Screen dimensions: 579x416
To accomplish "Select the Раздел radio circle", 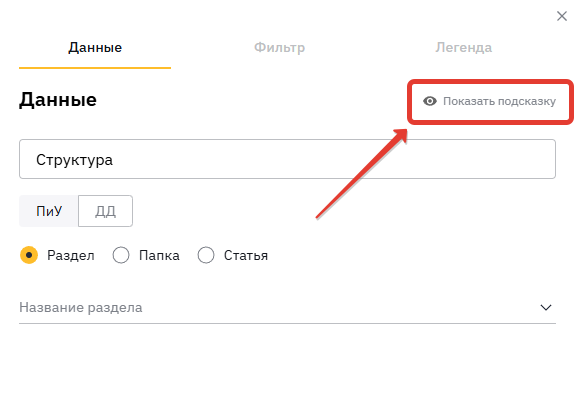I will [29, 255].
